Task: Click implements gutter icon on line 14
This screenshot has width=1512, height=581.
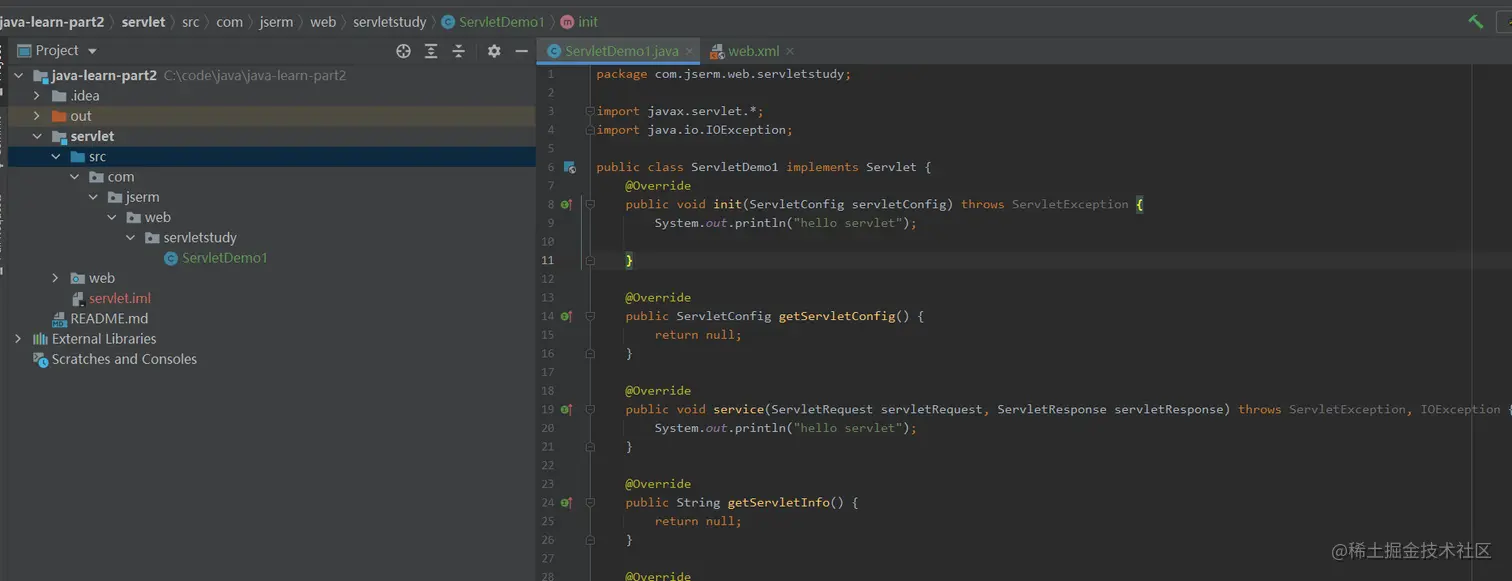Action: click(566, 316)
